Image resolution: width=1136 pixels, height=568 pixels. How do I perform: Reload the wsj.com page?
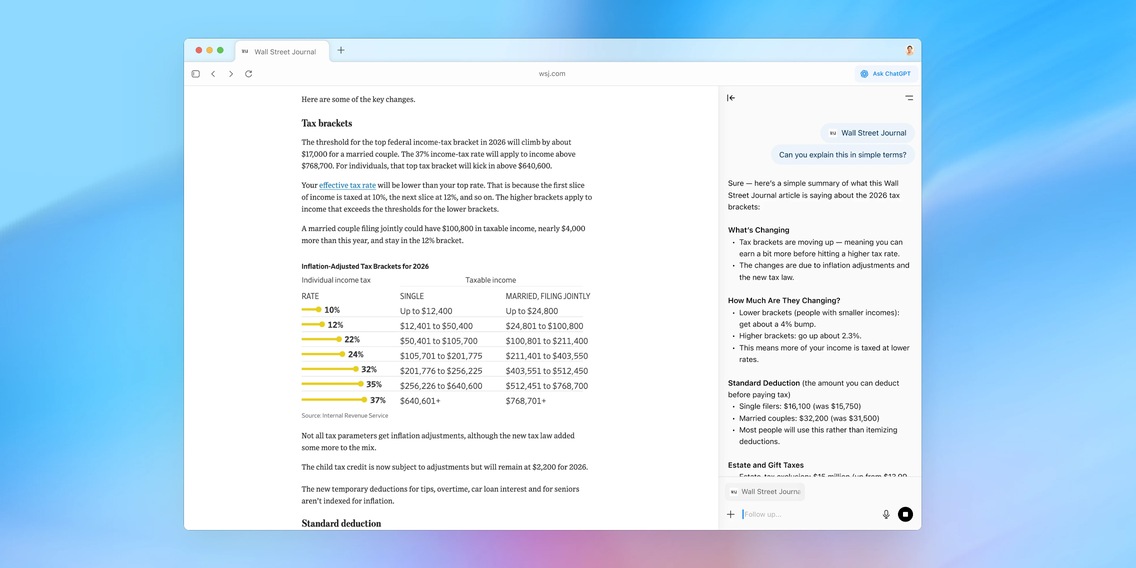249,74
